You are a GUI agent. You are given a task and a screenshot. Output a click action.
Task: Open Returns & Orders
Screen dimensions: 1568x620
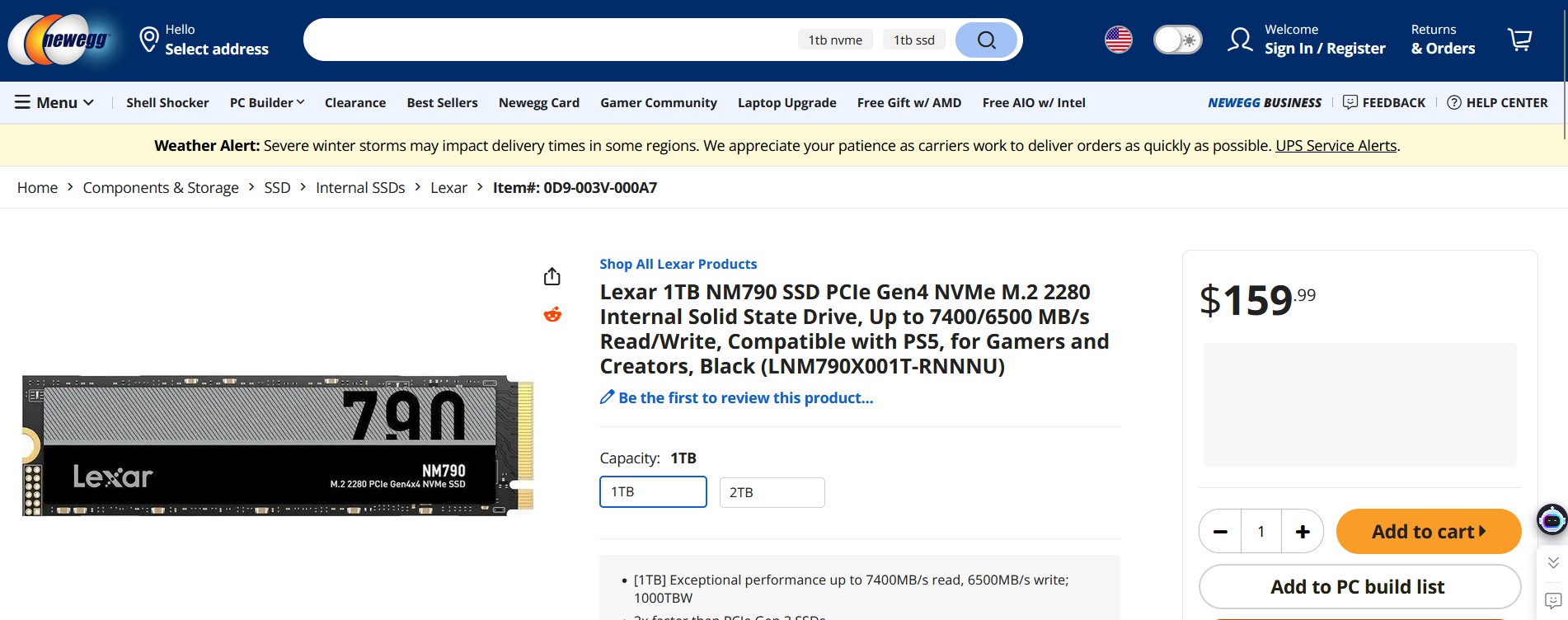point(1443,40)
